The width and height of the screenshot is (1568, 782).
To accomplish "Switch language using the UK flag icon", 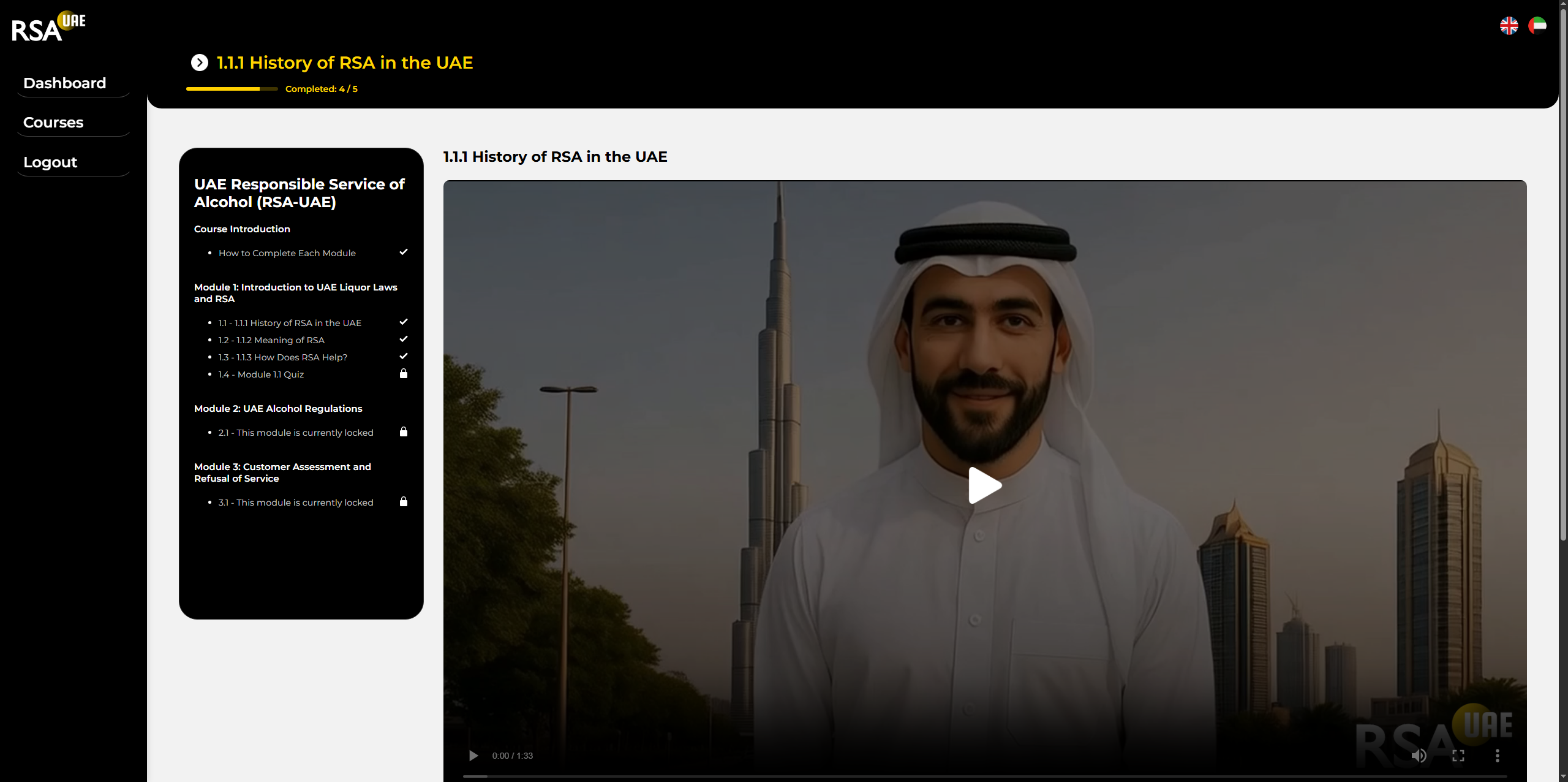I will coord(1509,26).
